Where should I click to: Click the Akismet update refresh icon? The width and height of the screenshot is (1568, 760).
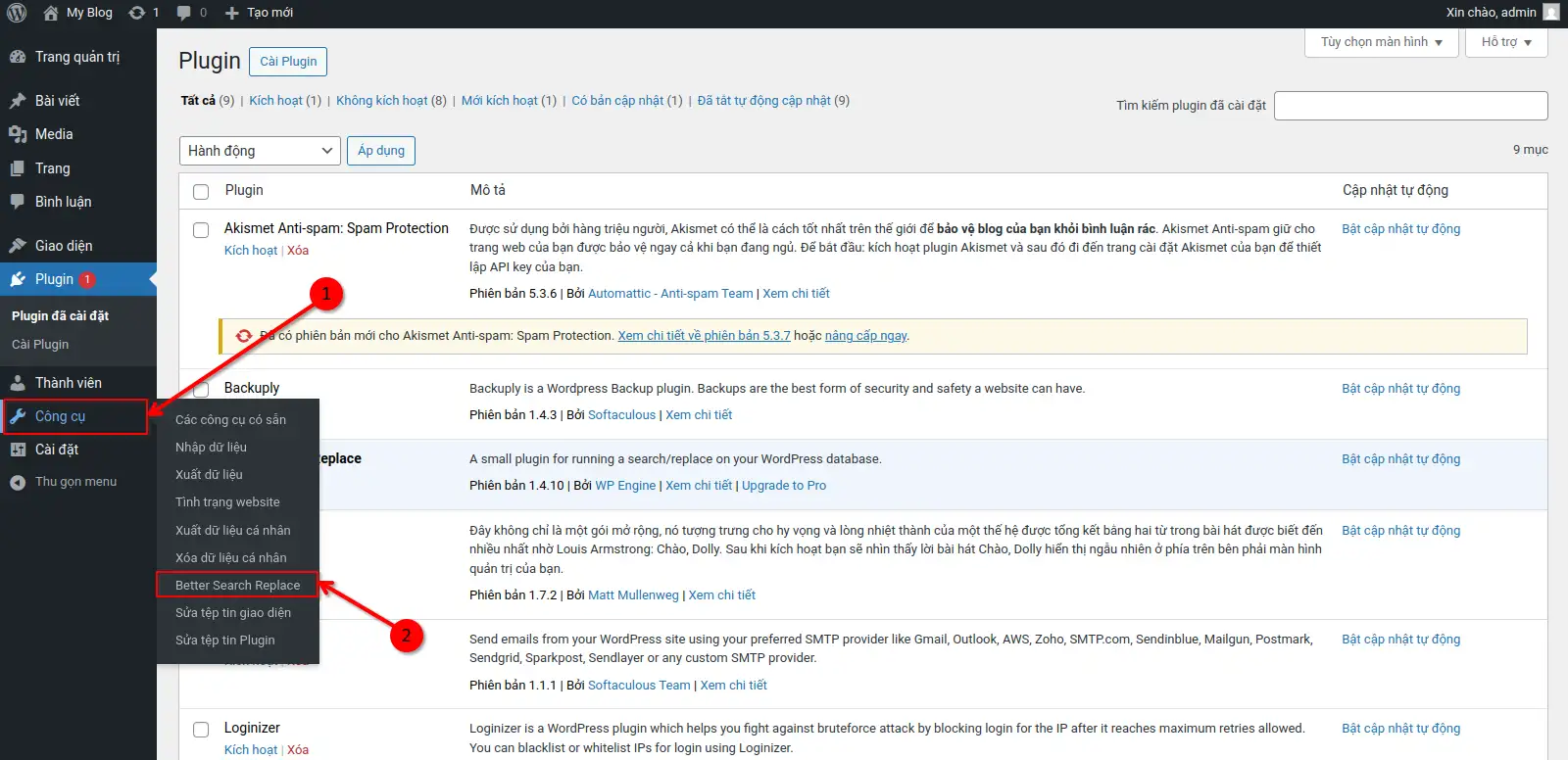tap(244, 336)
